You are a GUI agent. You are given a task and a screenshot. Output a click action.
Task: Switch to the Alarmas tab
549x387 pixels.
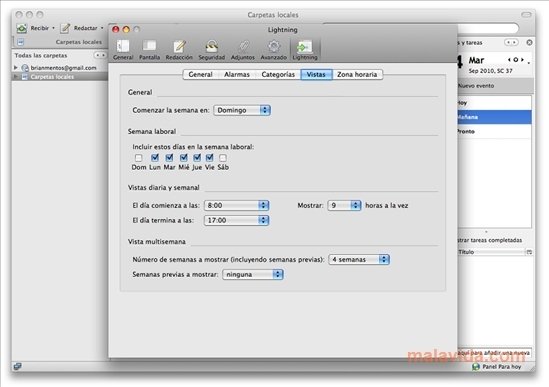237,74
